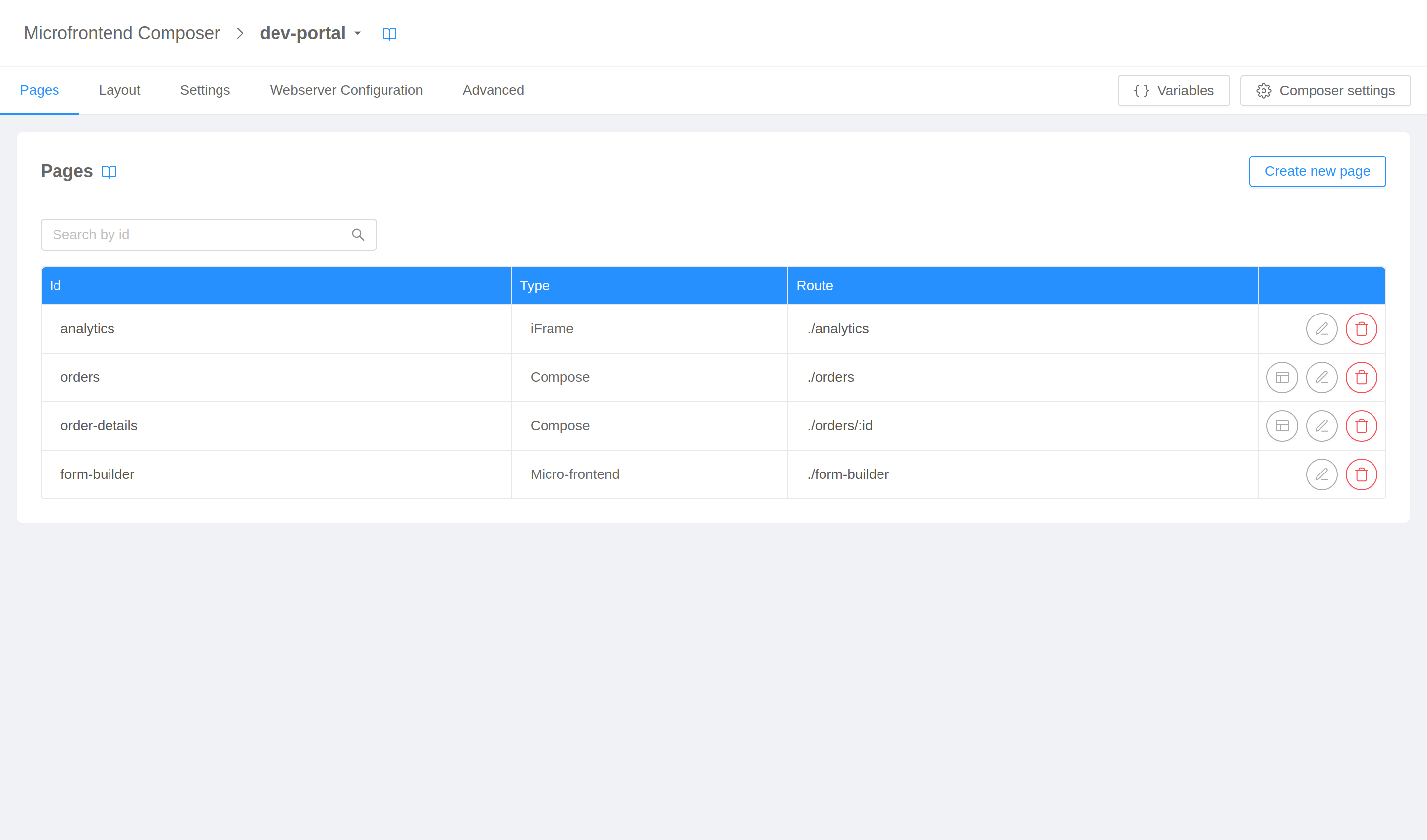Viewport: 1427px width, 840px height.
Task: Open docs book icon next to Pages heading
Action: 109,171
